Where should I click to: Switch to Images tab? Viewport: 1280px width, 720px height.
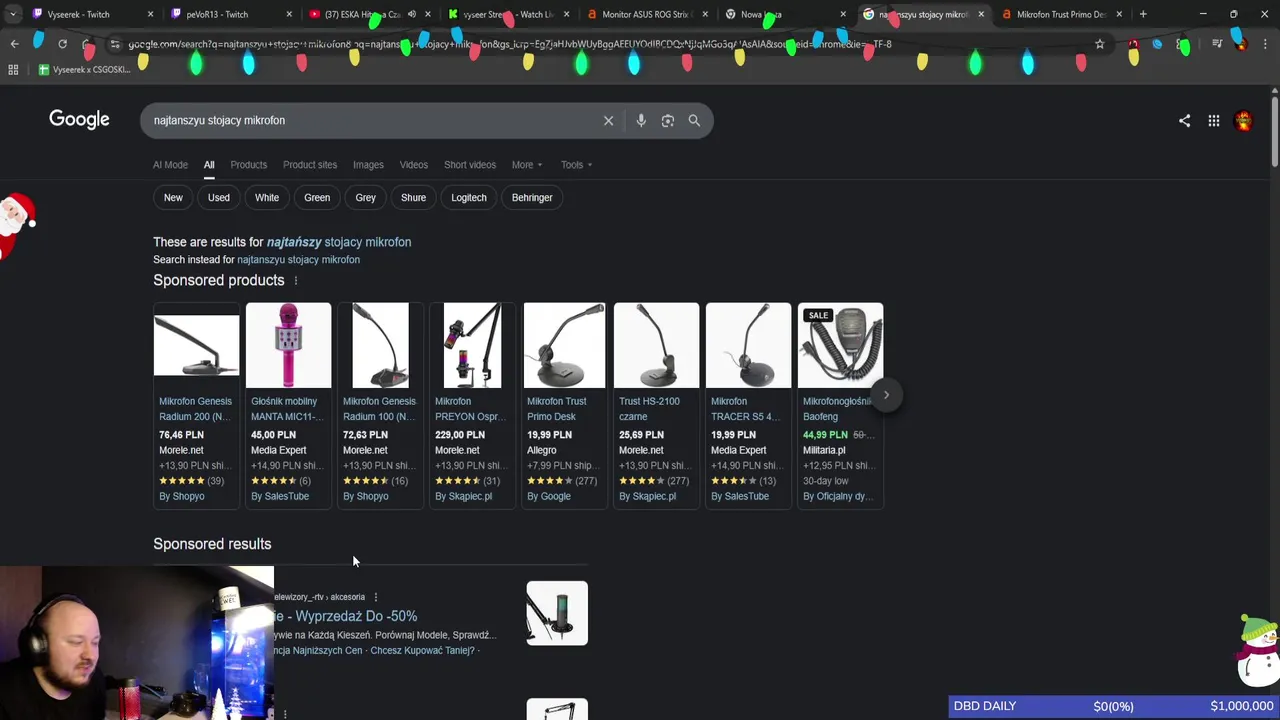[x=368, y=165]
